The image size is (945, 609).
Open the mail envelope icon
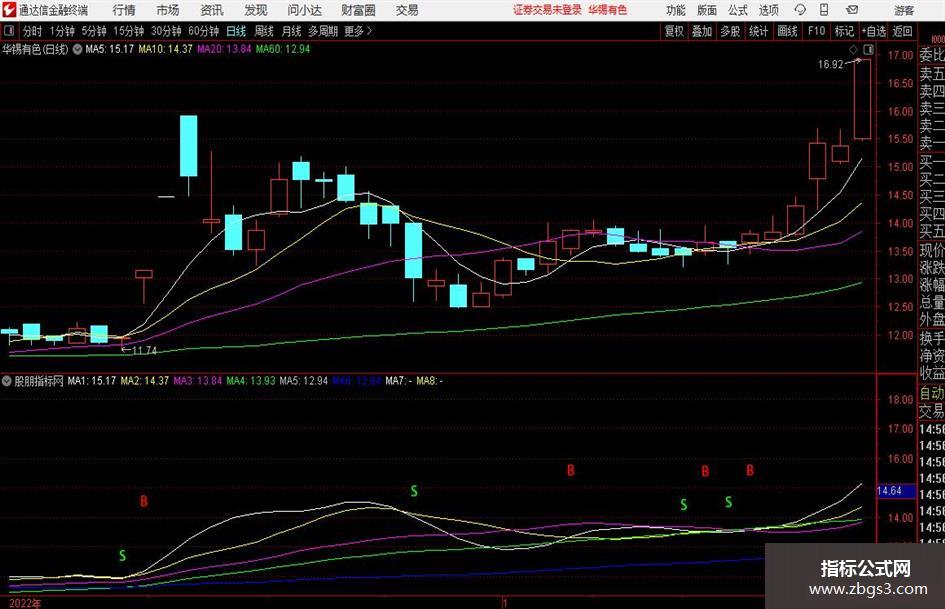(x=852, y=10)
